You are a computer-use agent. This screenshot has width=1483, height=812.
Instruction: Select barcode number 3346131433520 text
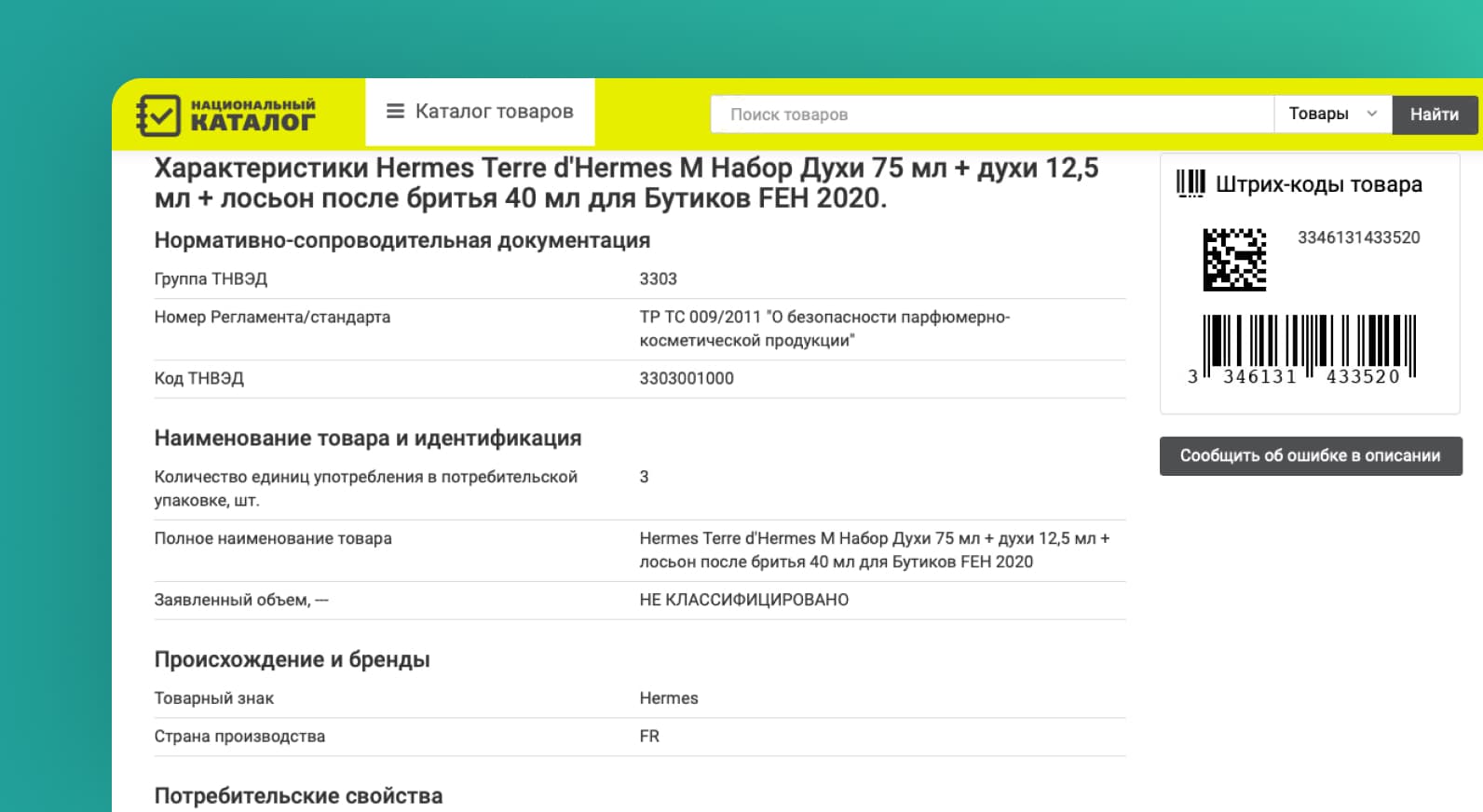click(x=1358, y=237)
